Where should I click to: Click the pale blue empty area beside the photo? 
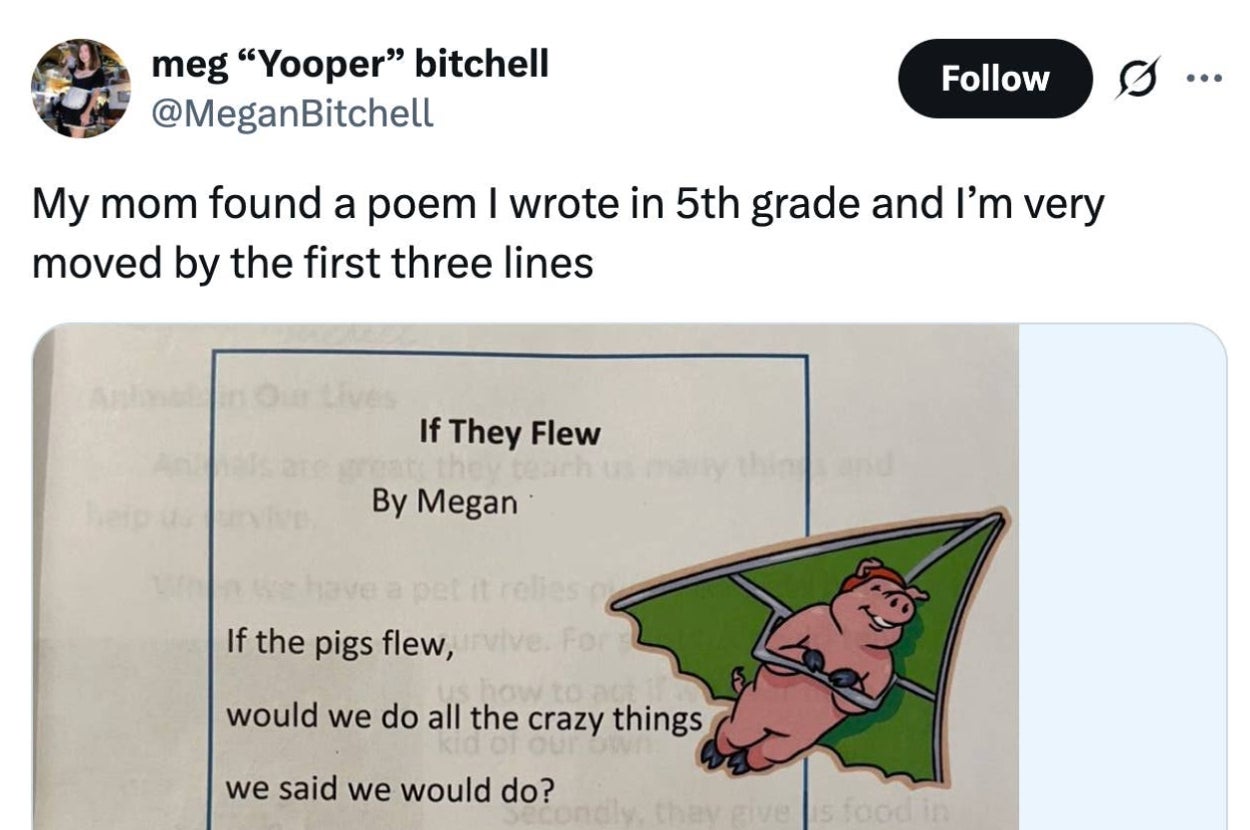(1122, 577)
